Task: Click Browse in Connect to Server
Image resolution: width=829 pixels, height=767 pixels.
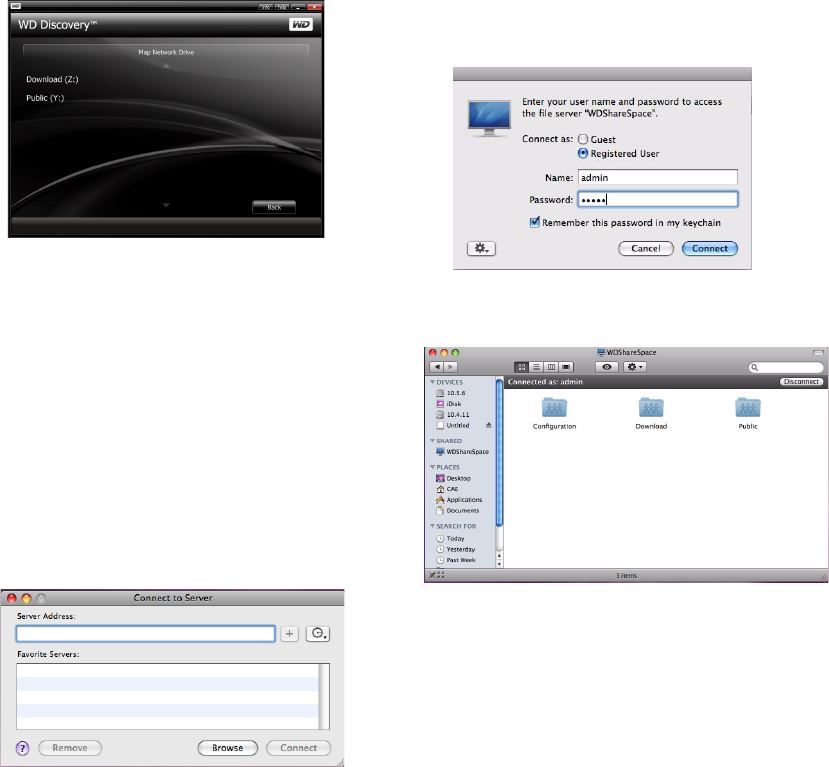Action: click(x=227, y=748)
